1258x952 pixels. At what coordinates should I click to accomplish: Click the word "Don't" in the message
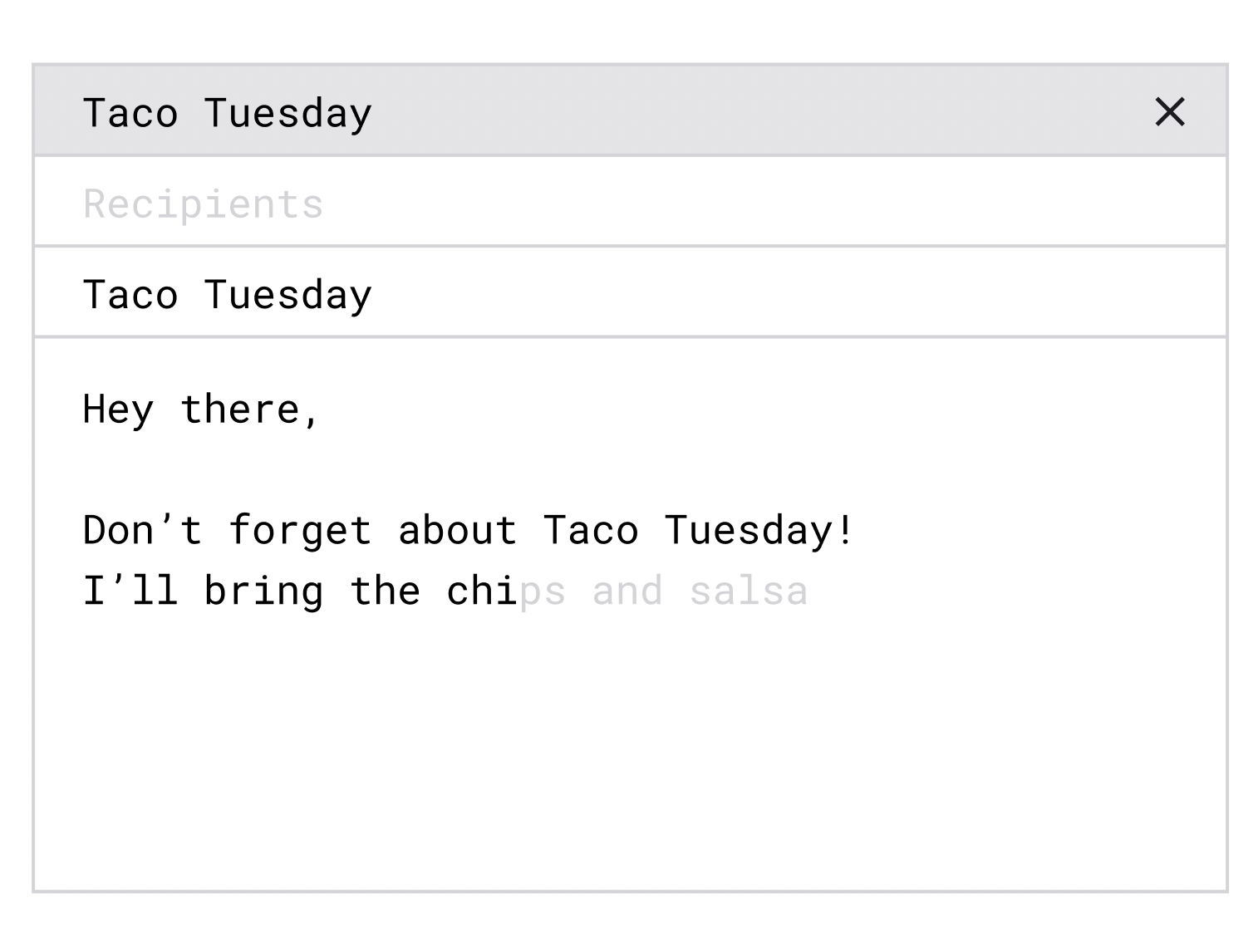click(142, 531)
